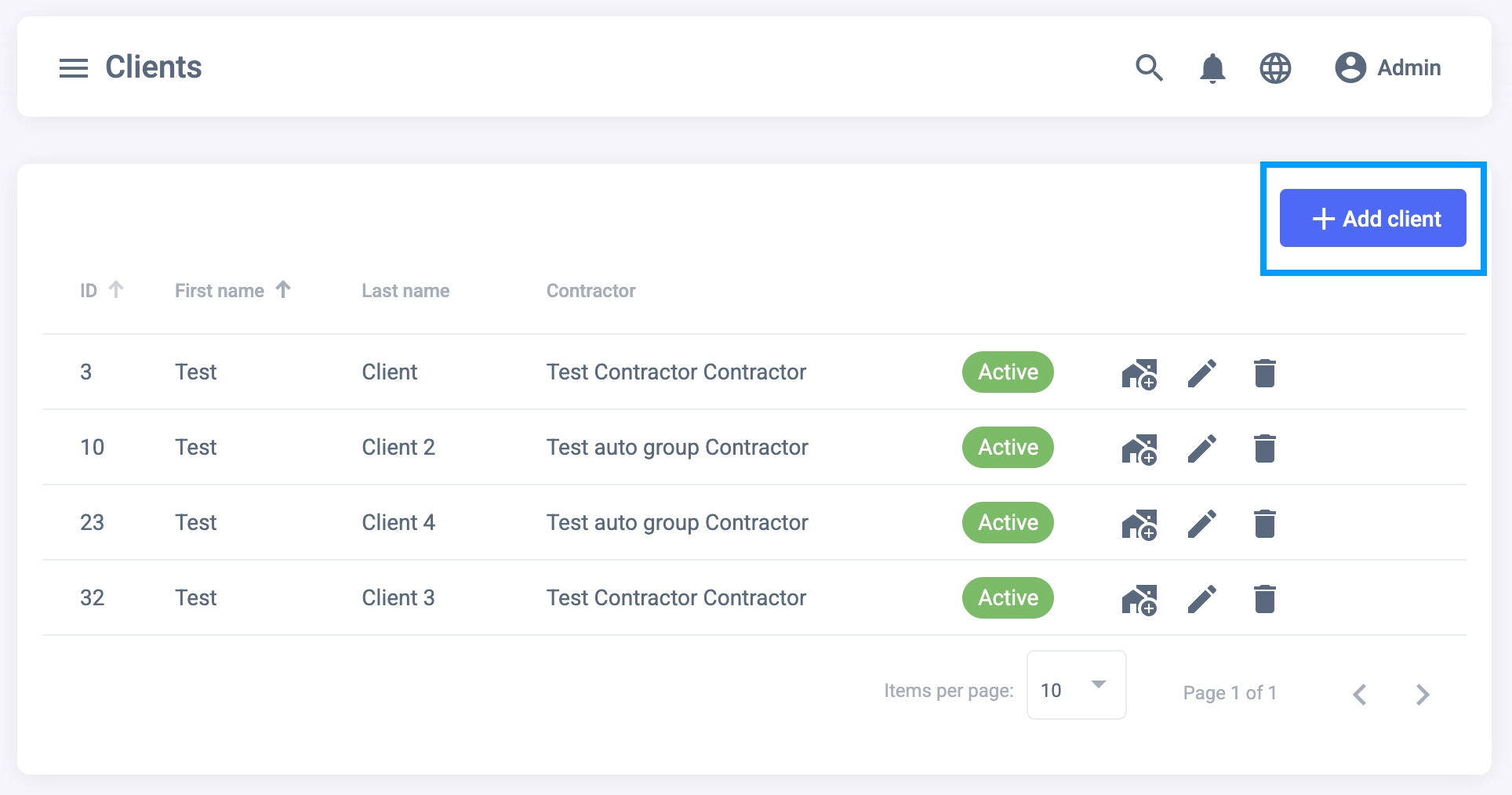The width and height of the screenshot is (1512, 795).
Task: Go to the previous page
Action: [x=1360, y=695]
